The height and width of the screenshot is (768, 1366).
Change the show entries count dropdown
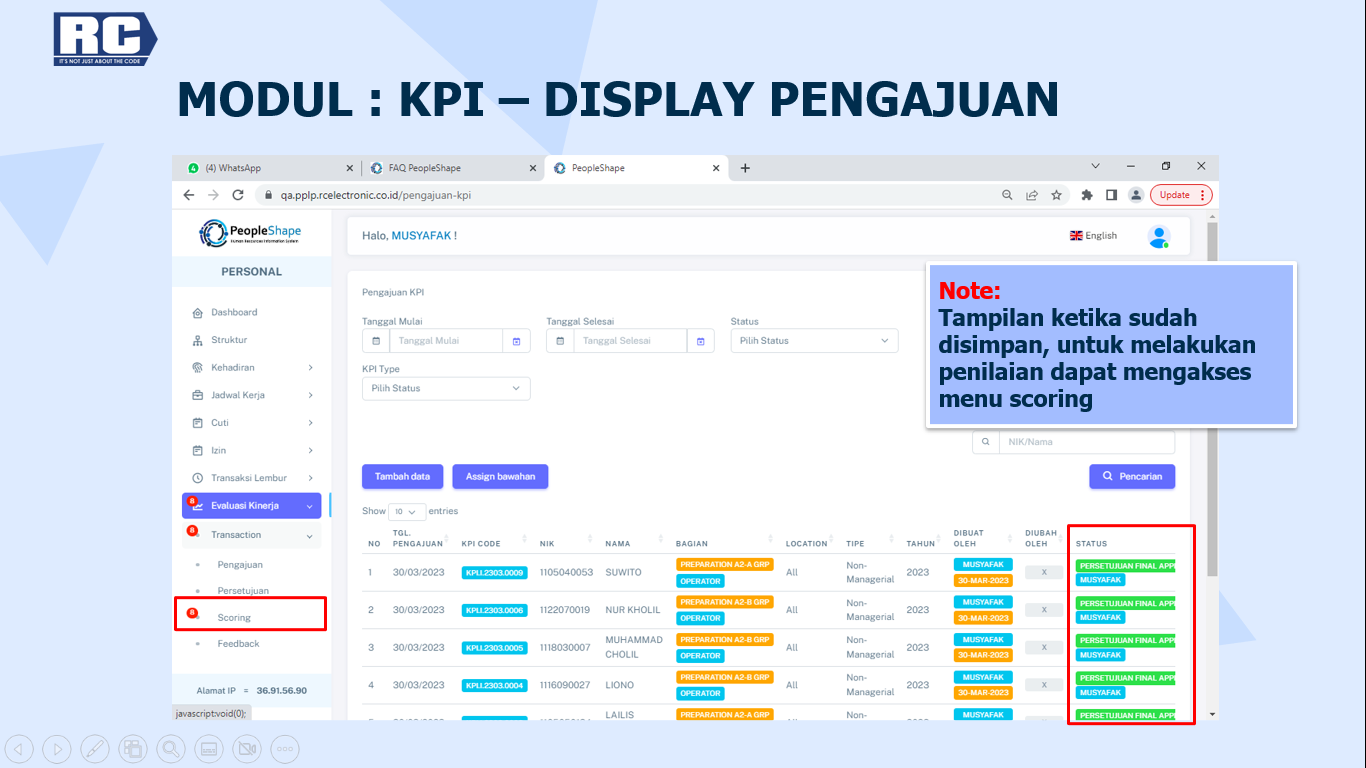[x=407, y=511]
